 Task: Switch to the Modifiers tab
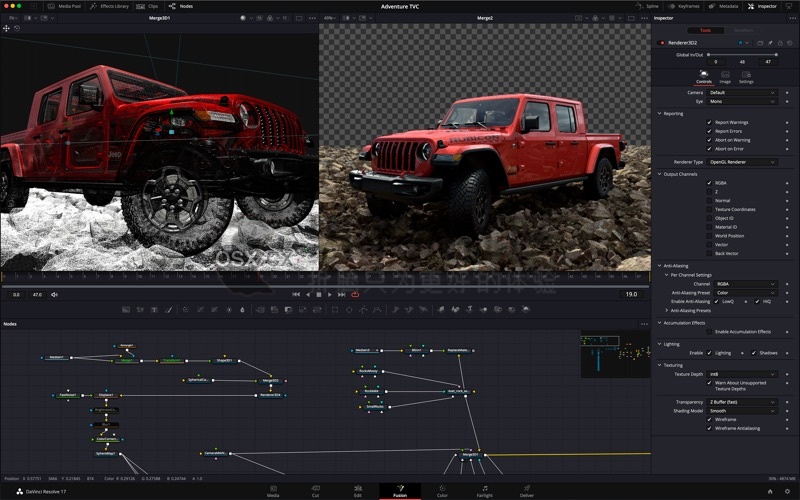(743, 30)
